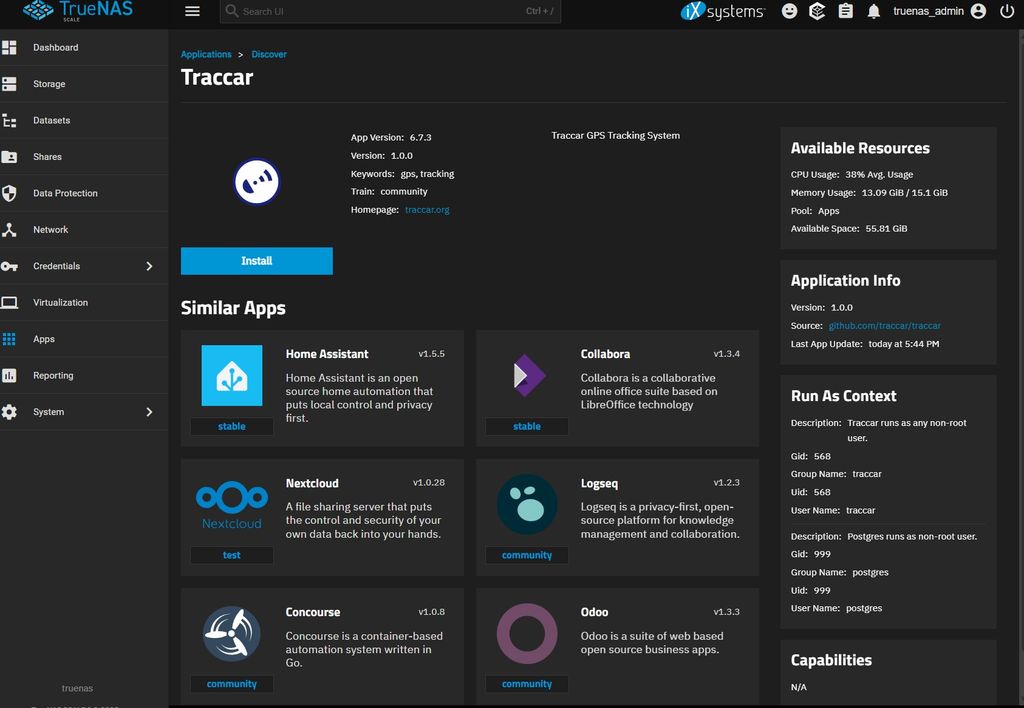Open the Dashboard sidebar icon
Viewport: 1024px width, 708px height.
click(9, 47)
